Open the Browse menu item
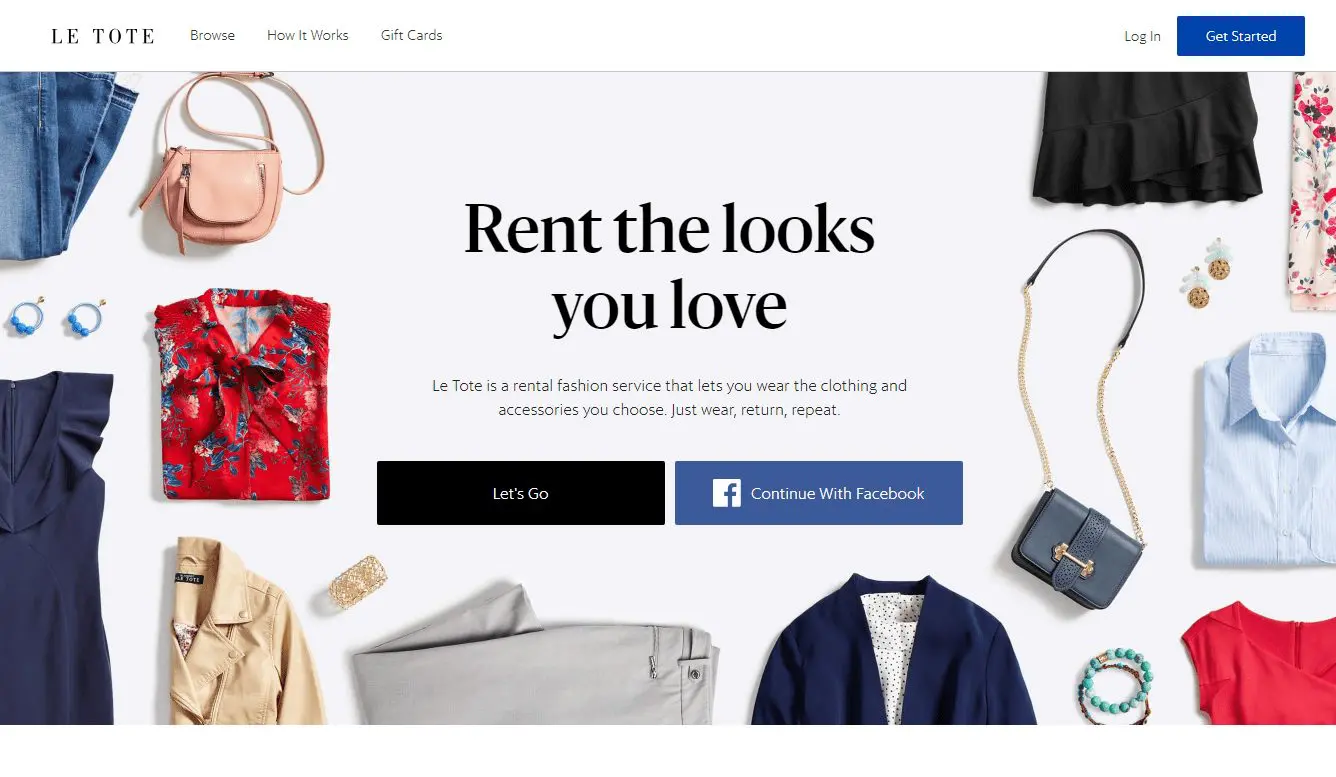Image resolution: width=1336 pixels, height=777 pixels. (x=213, y=35)
